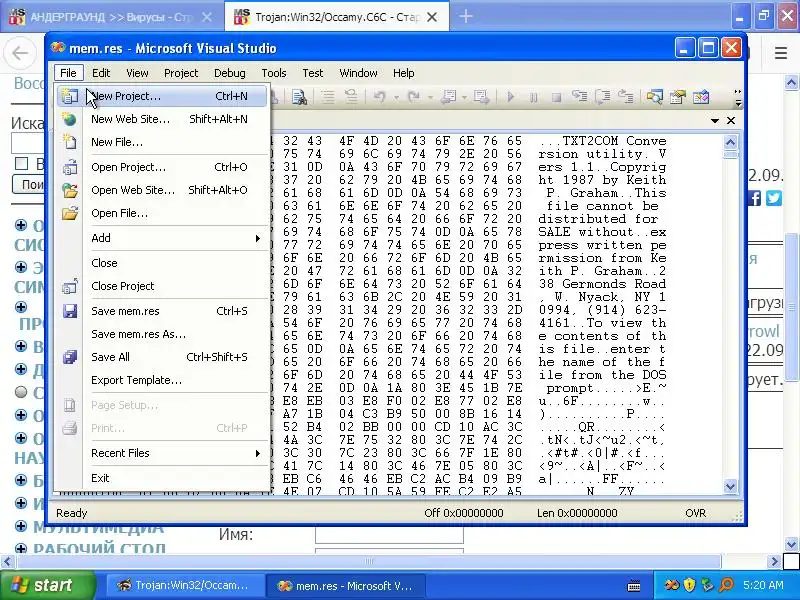This screenshot has height=600, width=800.
Task: Click the Undo arrow icon in toolbar
Action: pos(379,97)
